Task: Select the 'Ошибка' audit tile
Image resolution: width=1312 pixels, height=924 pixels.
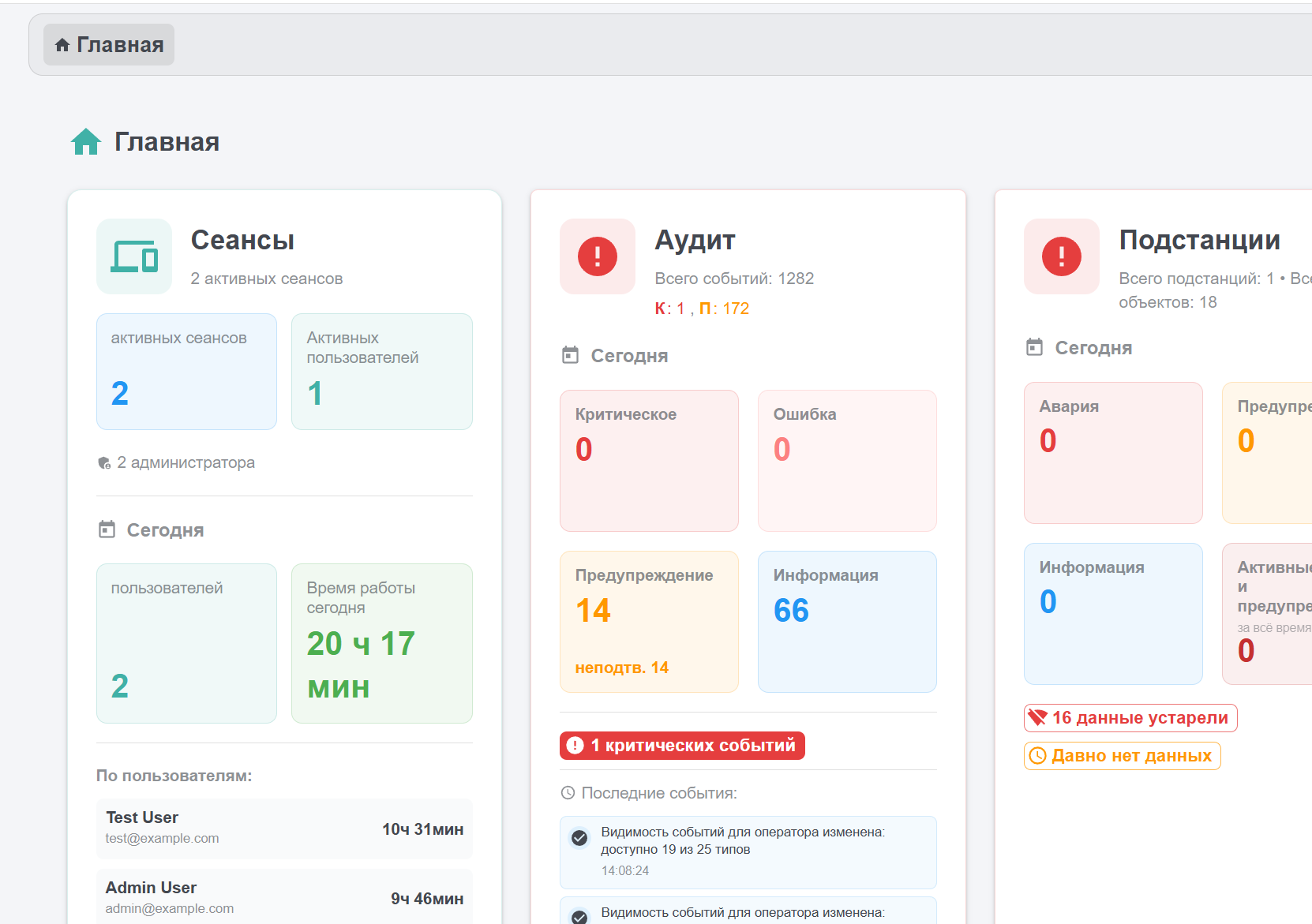Action: (x=847, y=461)
